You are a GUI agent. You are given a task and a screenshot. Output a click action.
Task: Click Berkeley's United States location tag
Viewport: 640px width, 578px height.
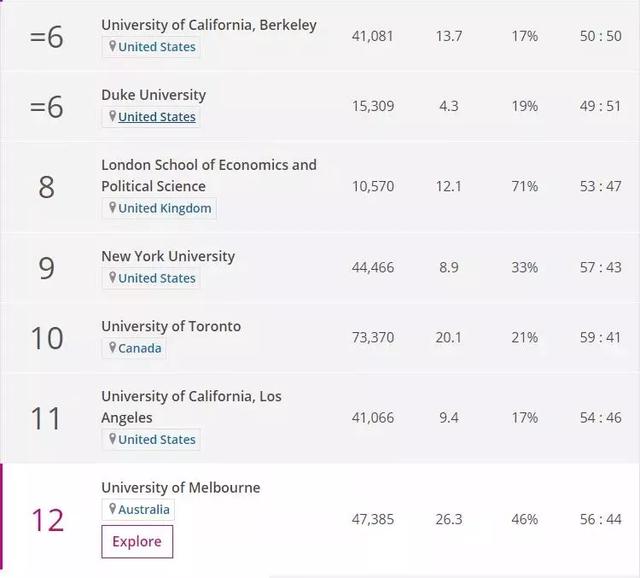[157, 47]
